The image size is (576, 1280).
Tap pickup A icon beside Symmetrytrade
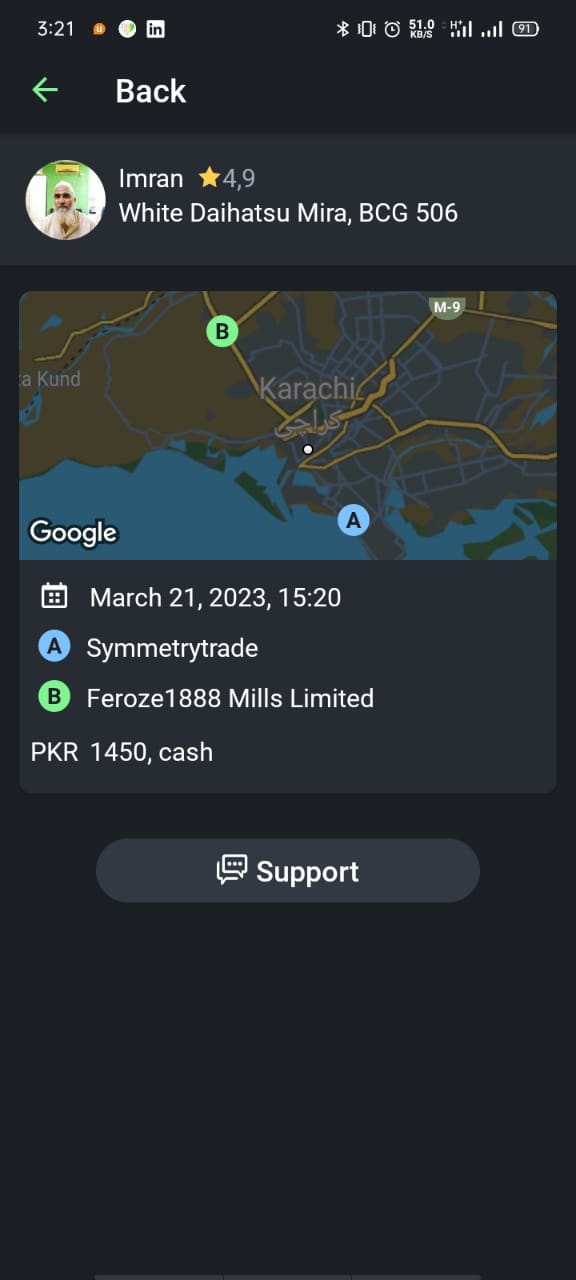coord(54,647)
